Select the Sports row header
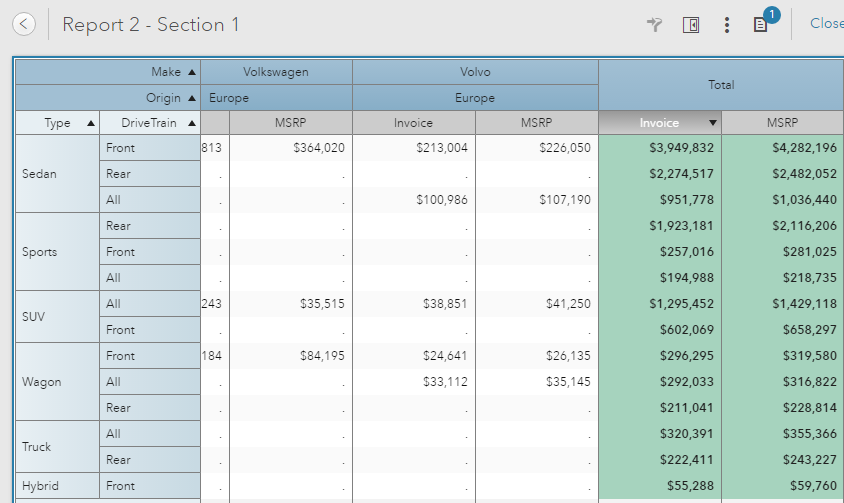Image resolution: width=844 pixels, height=503 pixels. pyautogui.click(x=40, y=252)
